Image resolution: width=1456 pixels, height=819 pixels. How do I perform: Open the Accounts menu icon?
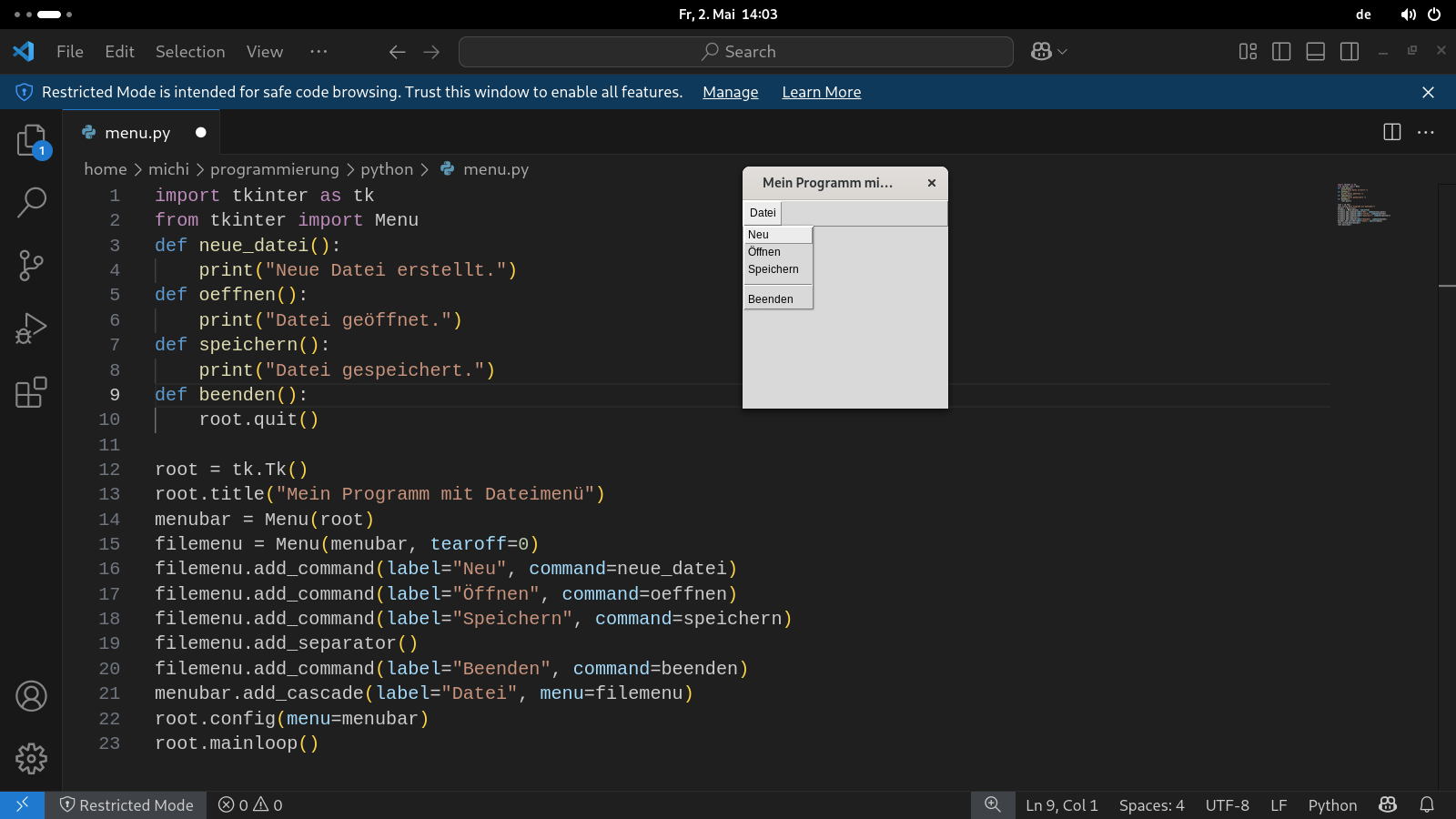coord(31,696)
